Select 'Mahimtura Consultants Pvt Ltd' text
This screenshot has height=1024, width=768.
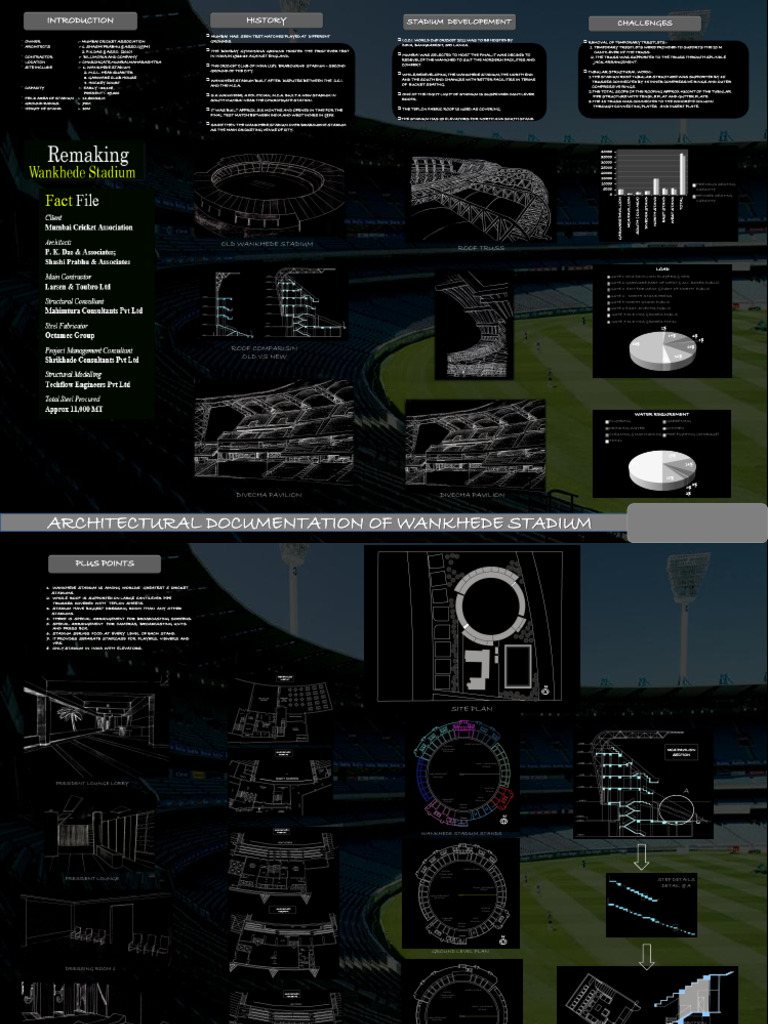click(x=93, y=311)
